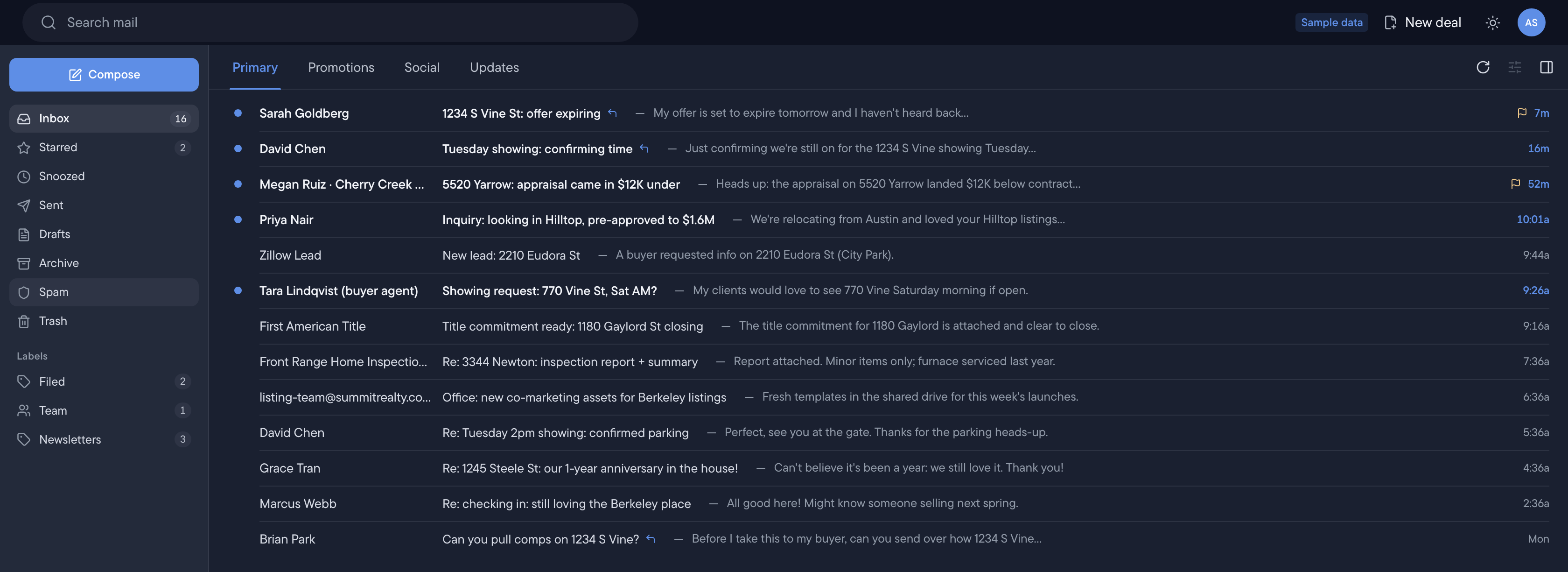1568x572 pixels.
Task: Open David Chen confirmed parking email
Action: [889, 432]
